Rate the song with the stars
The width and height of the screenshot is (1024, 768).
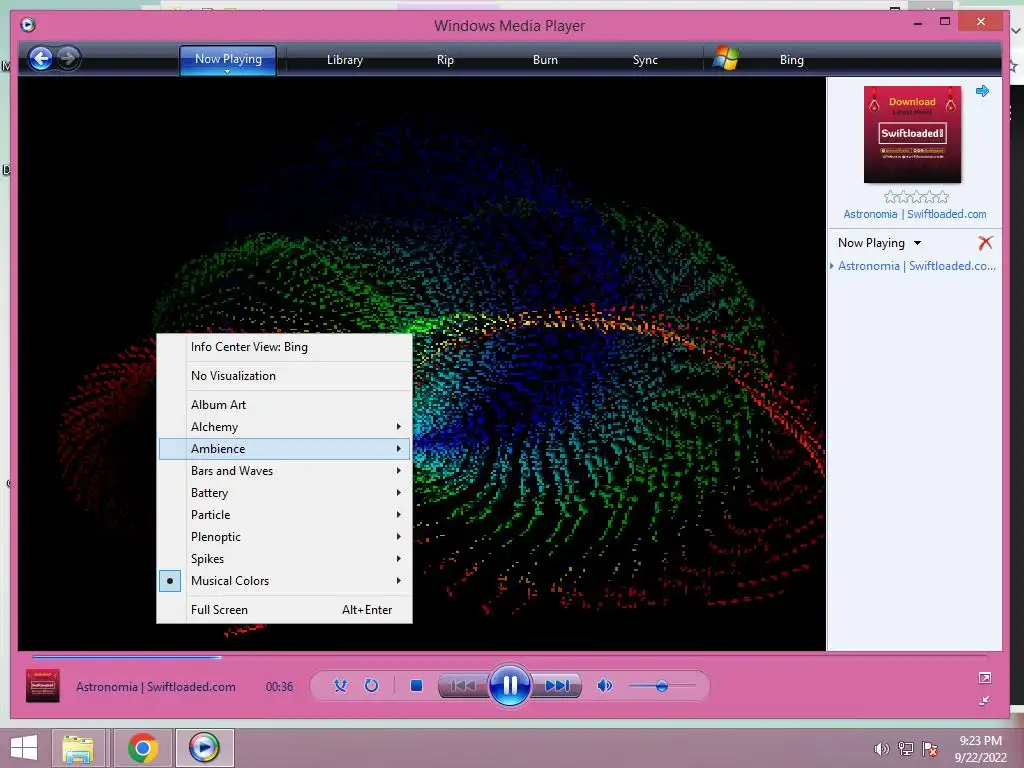(x=916, y=197)
